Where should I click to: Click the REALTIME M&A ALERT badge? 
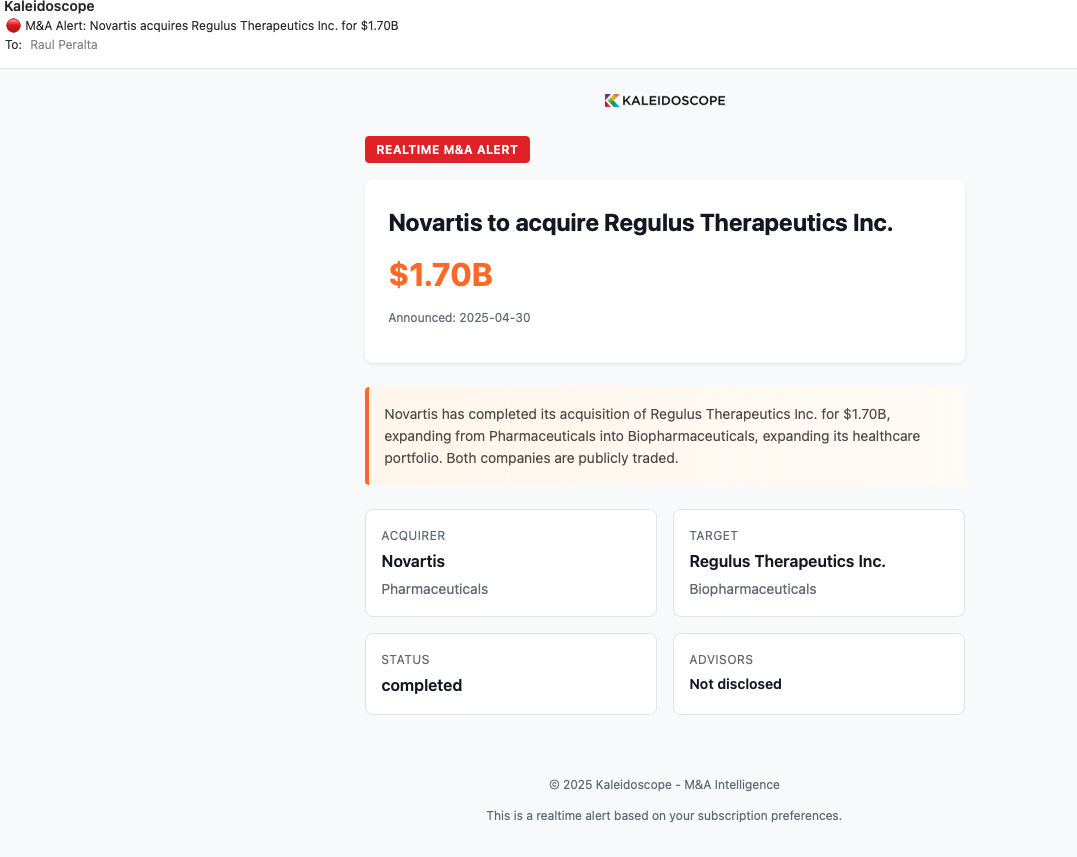pos(447,149)
